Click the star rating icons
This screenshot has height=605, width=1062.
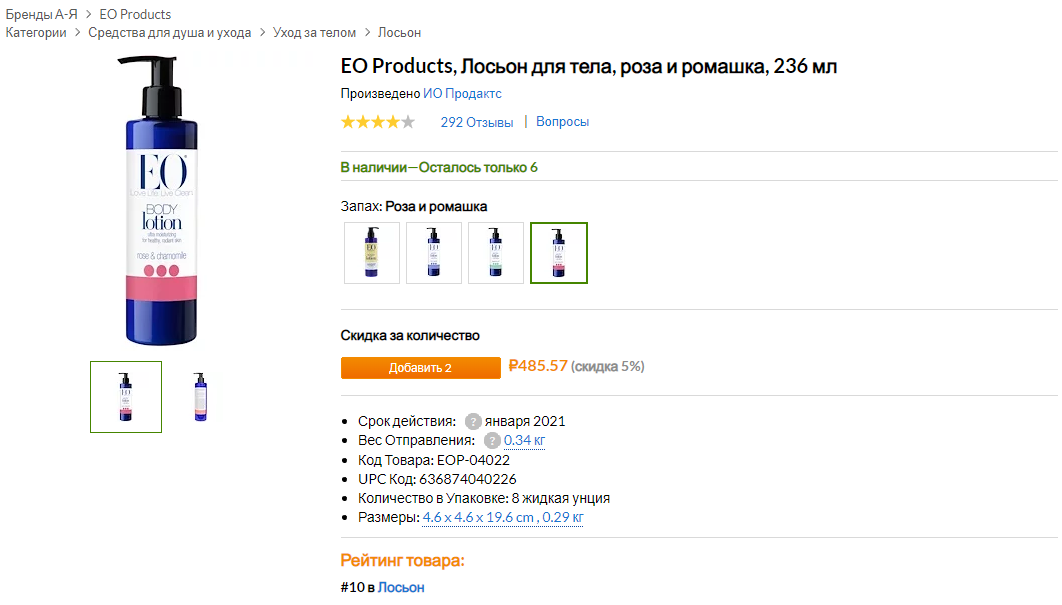(377, 122)
